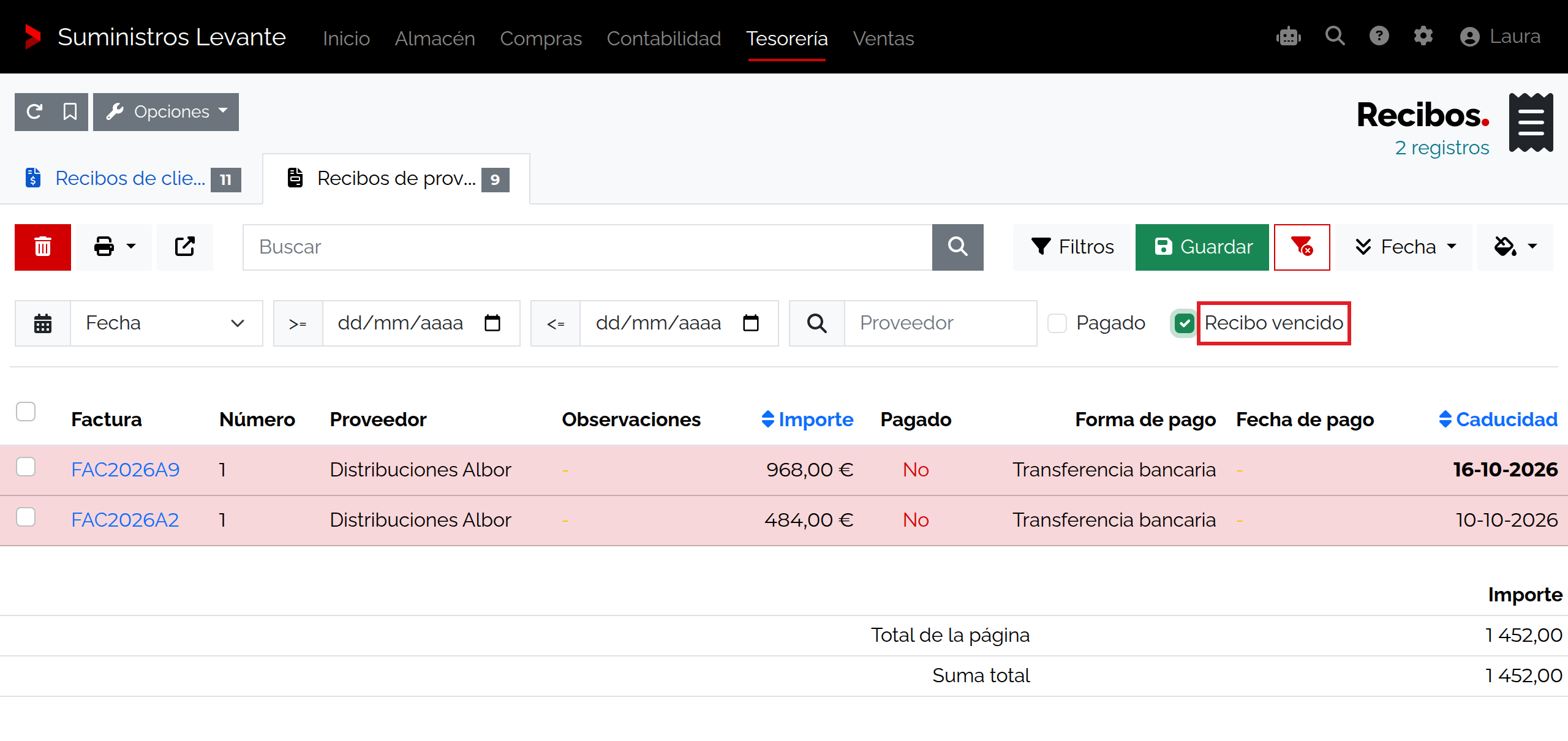Image resolution: width=1568 pixels, height=741 pixels.
Task: Click the Proveedor search magnifier icon
Action: [x=817, y=323]
